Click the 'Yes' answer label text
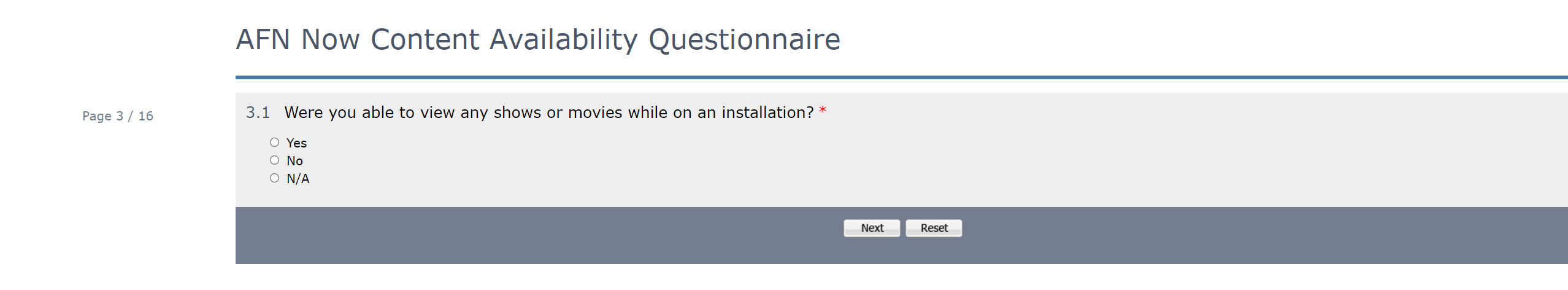Image resolution: width=1568 pixels, height=290 pixels. [x=296, y=143]
